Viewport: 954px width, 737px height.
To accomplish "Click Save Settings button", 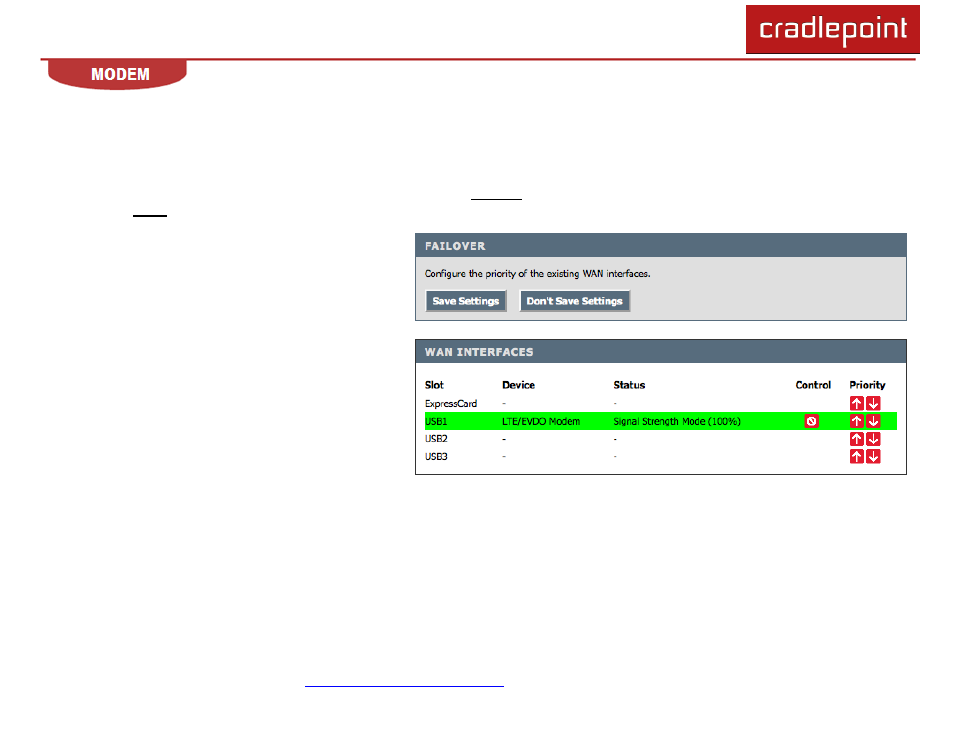I will (x=465, y=301).
